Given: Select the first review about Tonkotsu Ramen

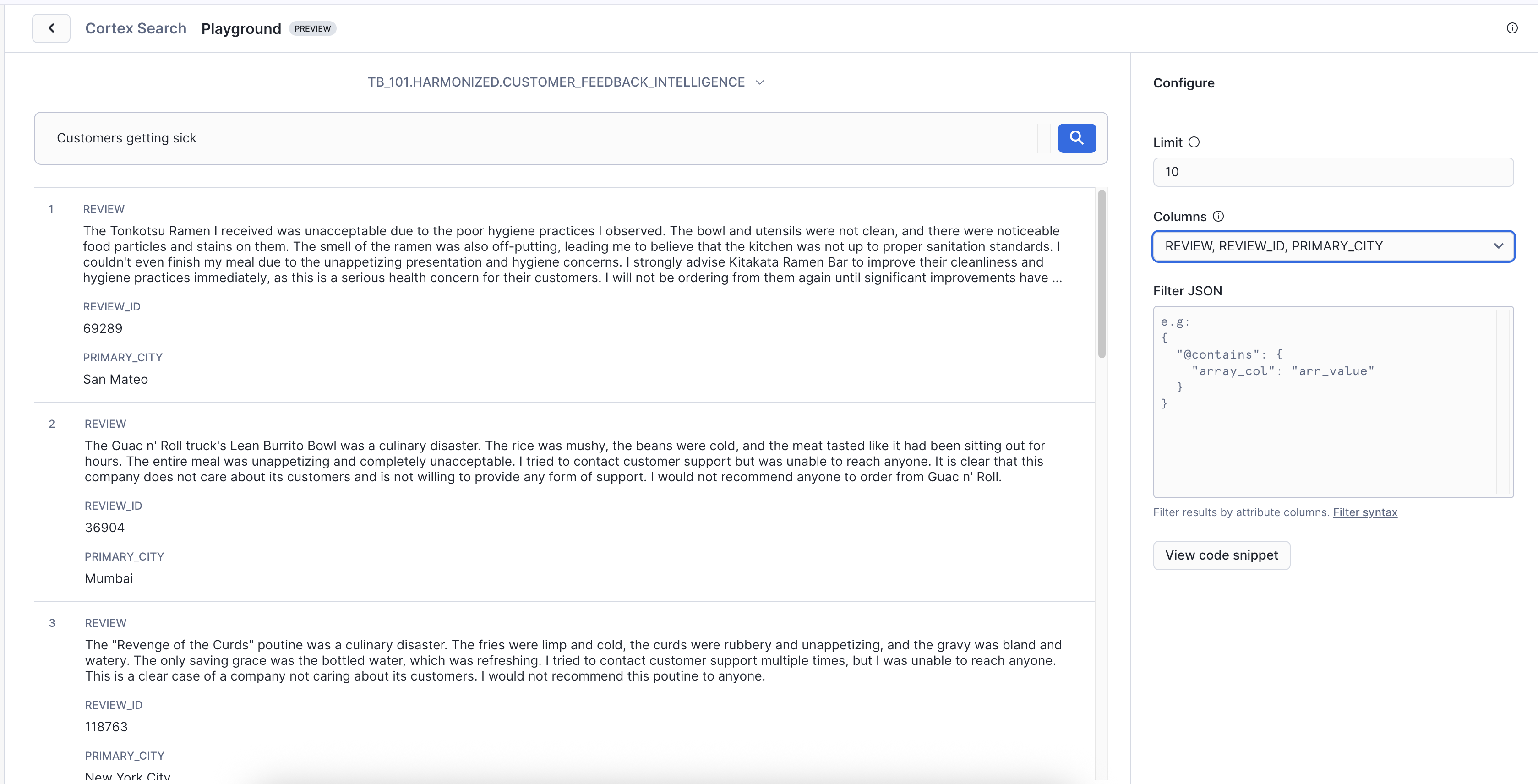Looking at the screenshot, I should click(572, 254).
